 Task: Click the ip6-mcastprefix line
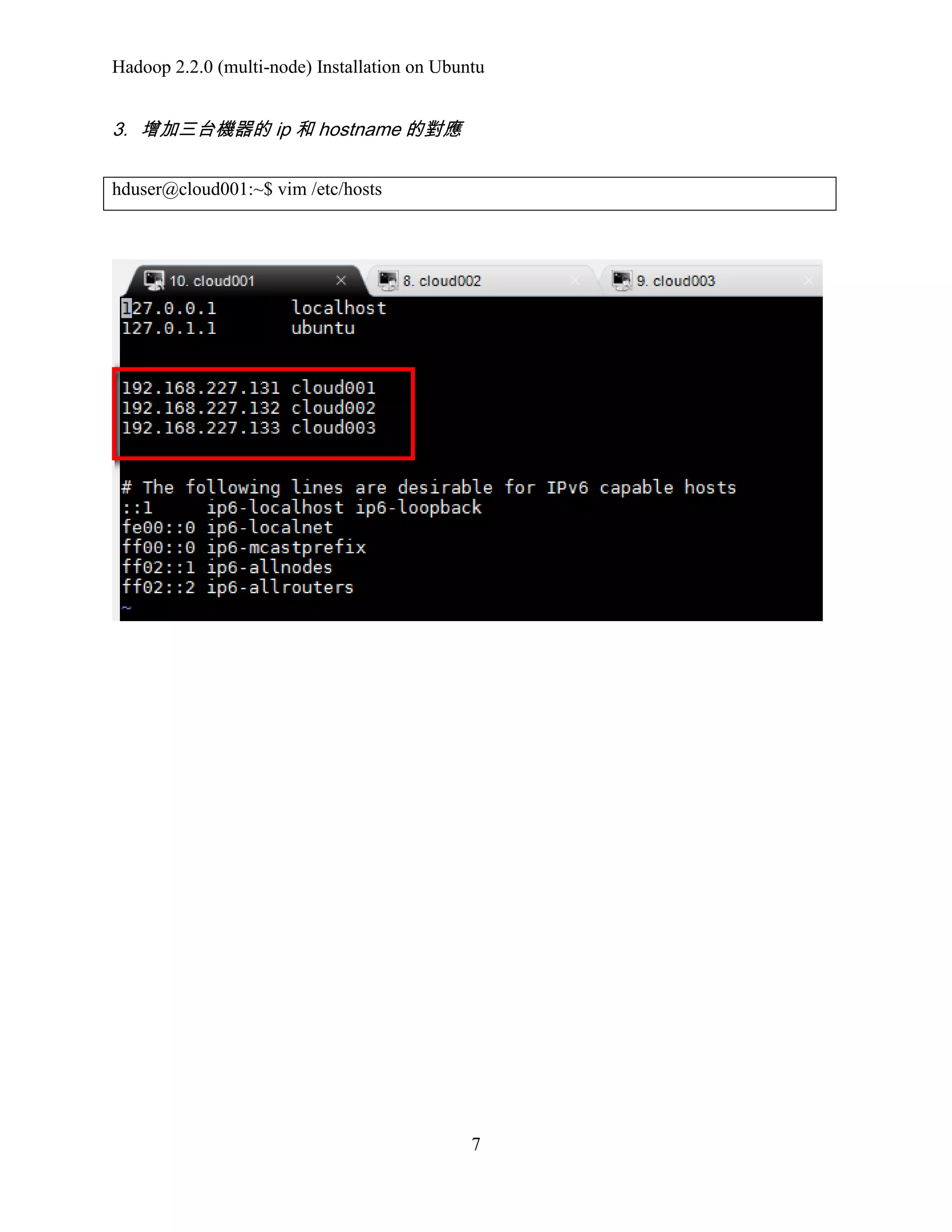click(x=244, y=547)
